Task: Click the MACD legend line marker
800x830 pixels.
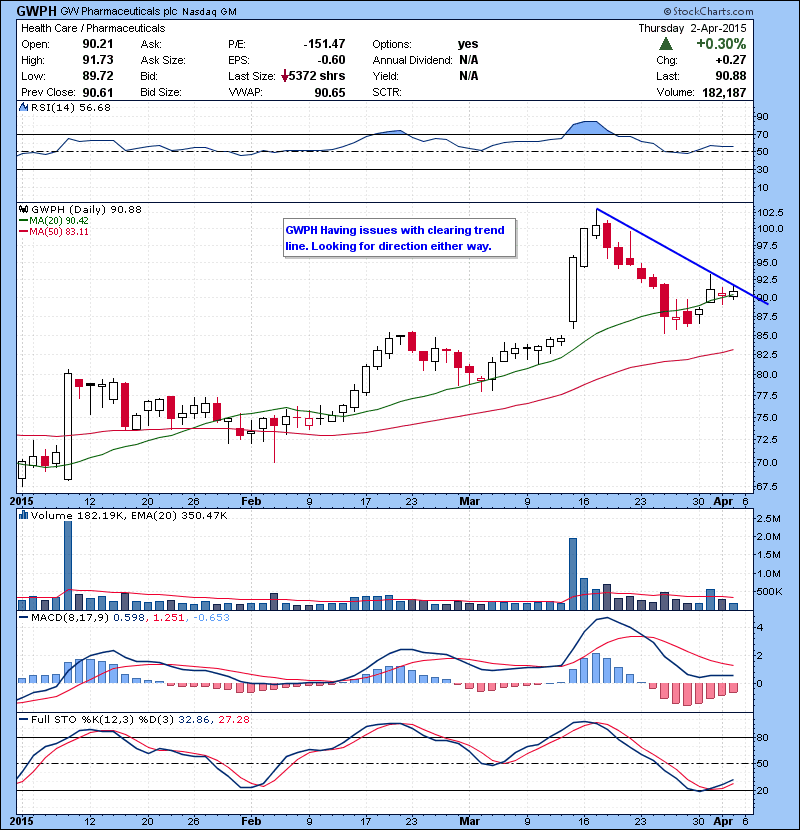Action: pyautogui.click(x=24, y=617)
